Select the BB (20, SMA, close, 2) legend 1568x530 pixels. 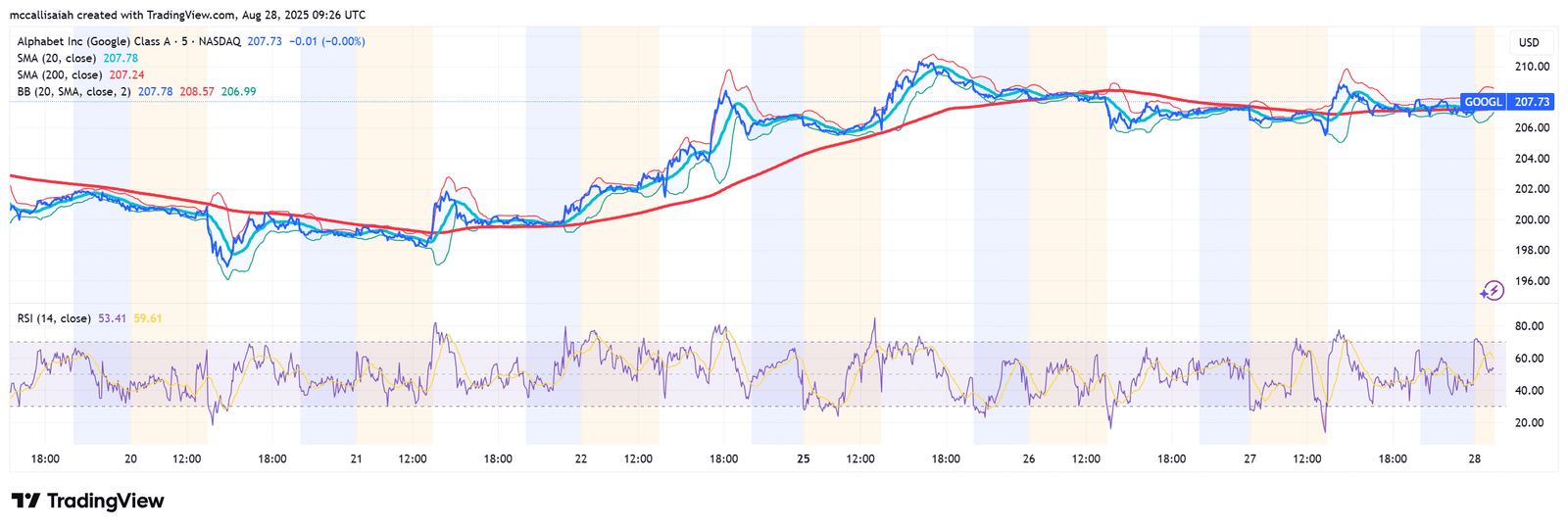point(73,91)
